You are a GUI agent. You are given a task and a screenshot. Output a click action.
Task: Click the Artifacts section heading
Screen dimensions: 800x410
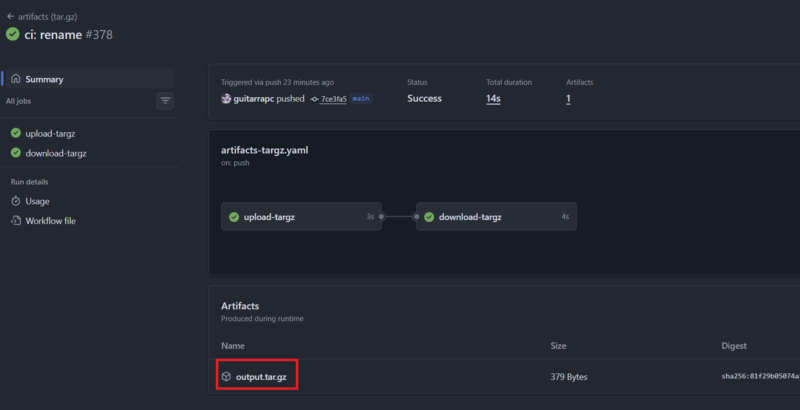click(240, 306)
